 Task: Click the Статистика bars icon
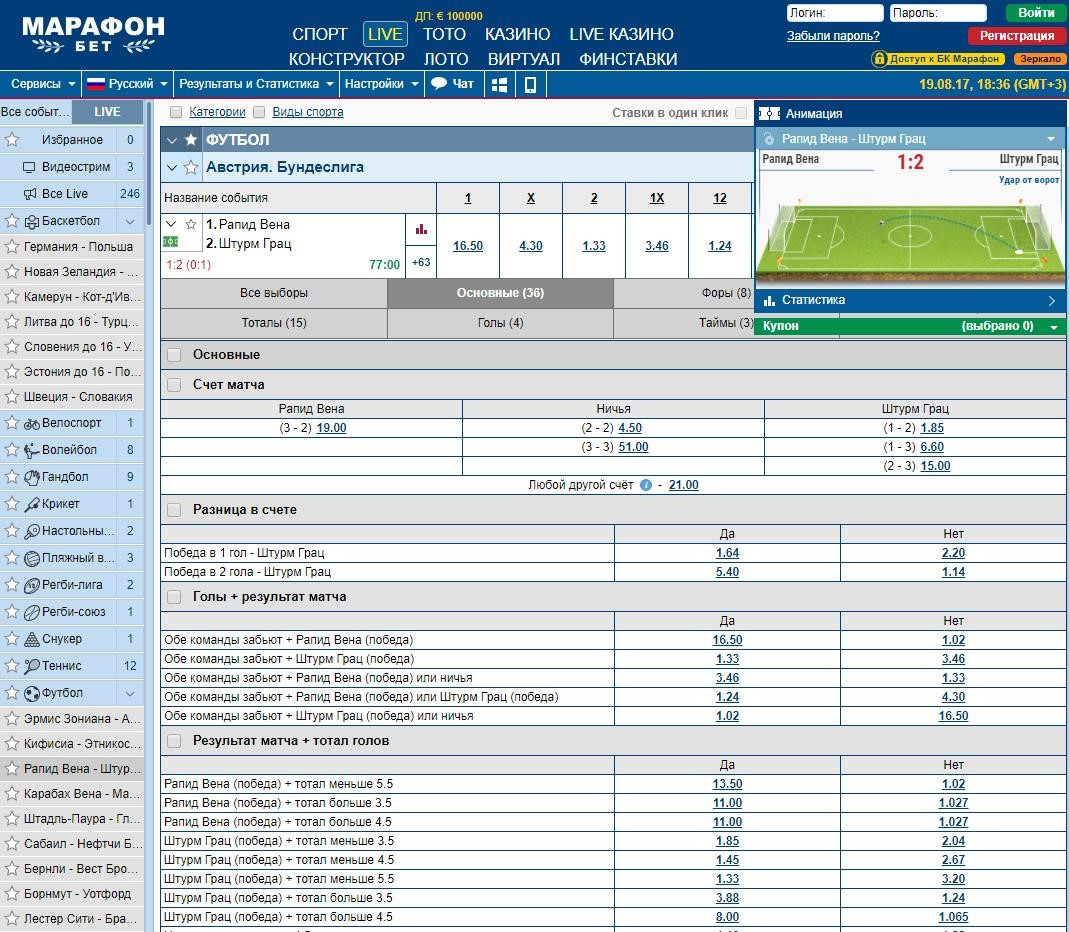pos(770,300)
